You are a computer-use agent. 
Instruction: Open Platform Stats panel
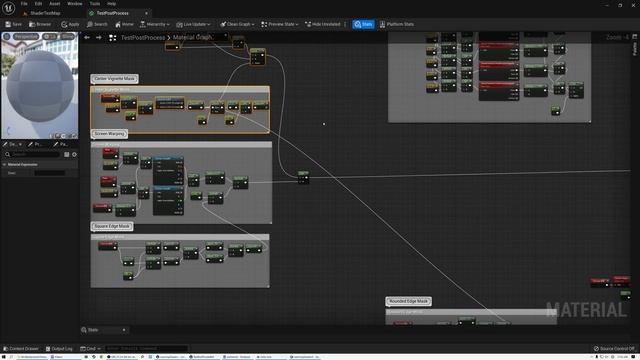(x=397, y=24)
